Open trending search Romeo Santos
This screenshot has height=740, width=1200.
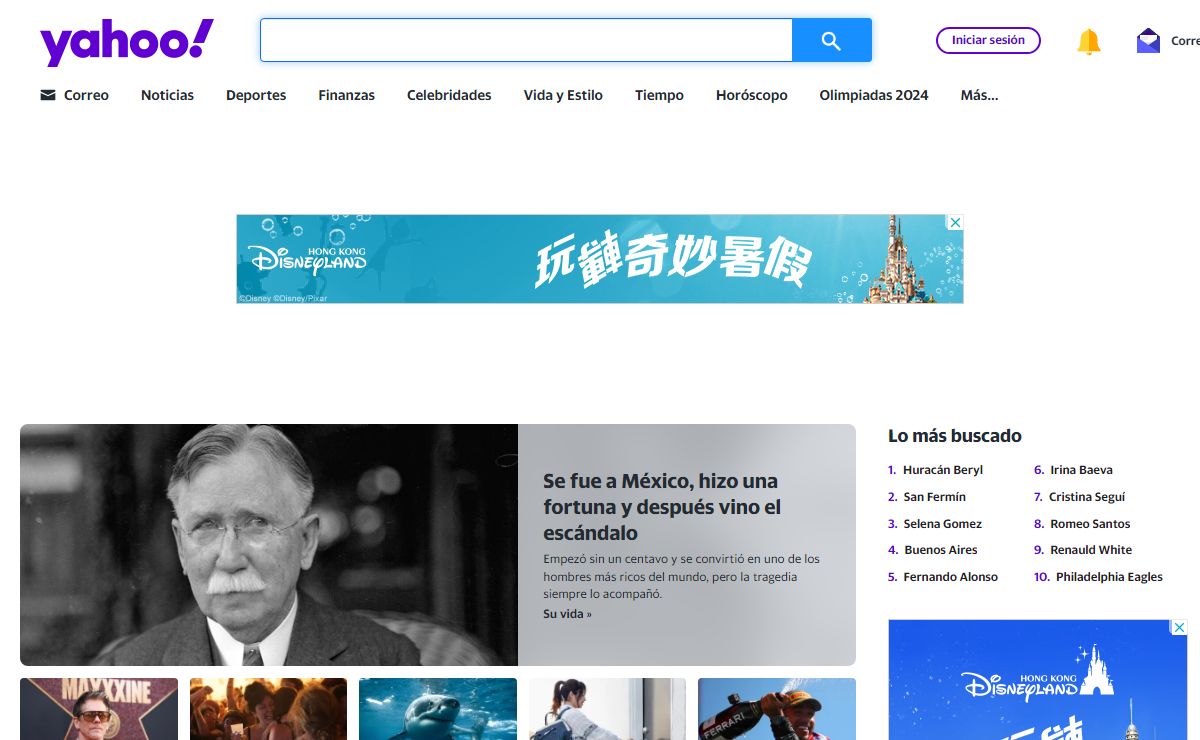click(x=1090, y=524)
